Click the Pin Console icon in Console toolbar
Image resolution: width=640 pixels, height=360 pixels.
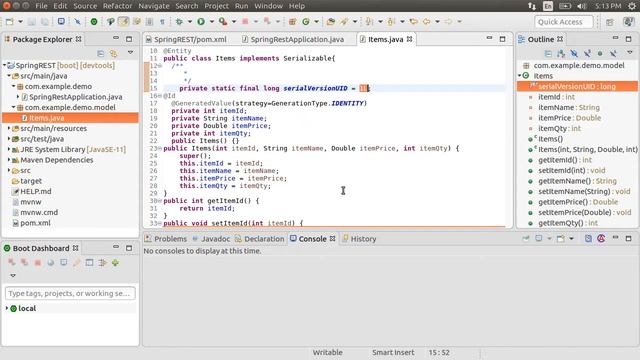tap(526, 238)
